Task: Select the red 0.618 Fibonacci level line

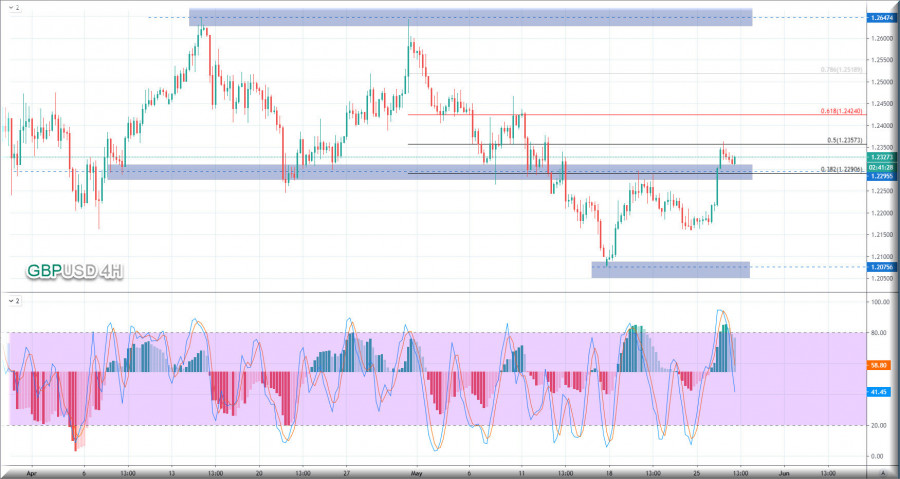Action: tap(600, 114)
